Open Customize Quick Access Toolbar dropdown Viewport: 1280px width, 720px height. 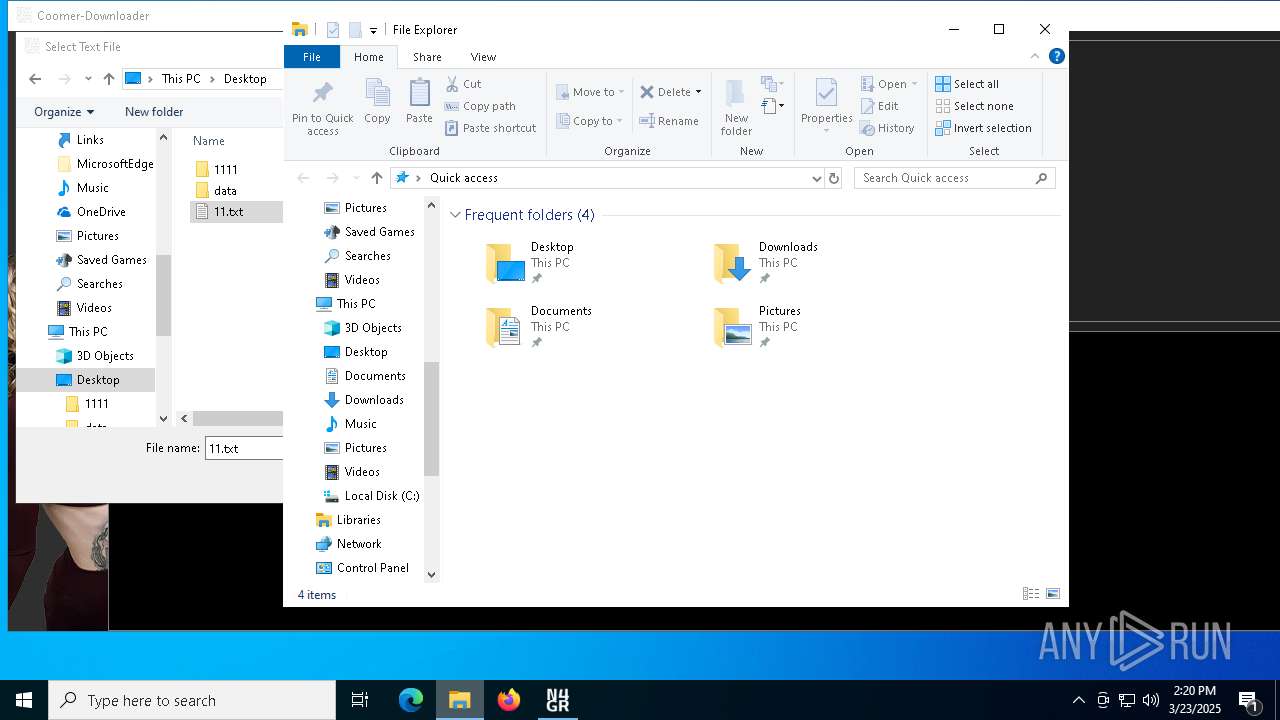(x=373, y=31)
